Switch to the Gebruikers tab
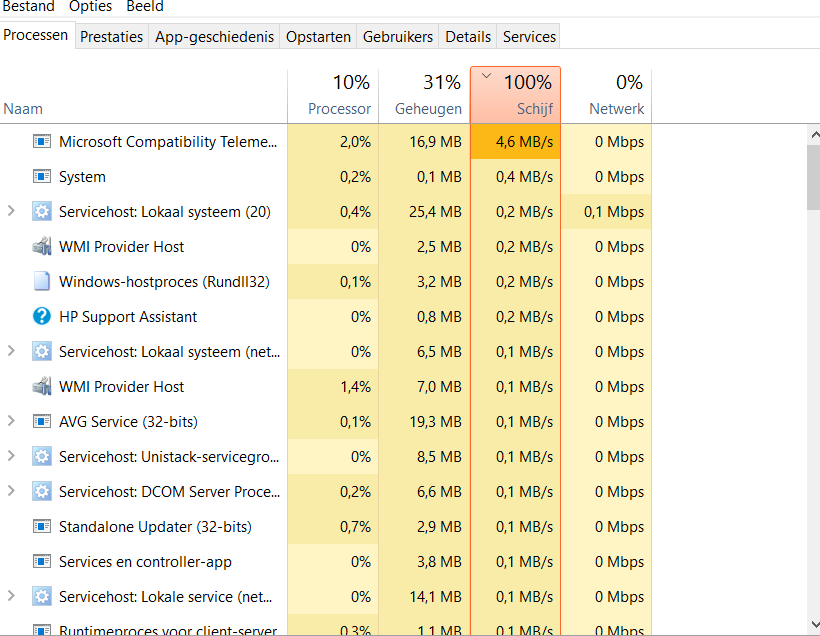The height and width of the screenshot is (636, 820). coord(397,37)
